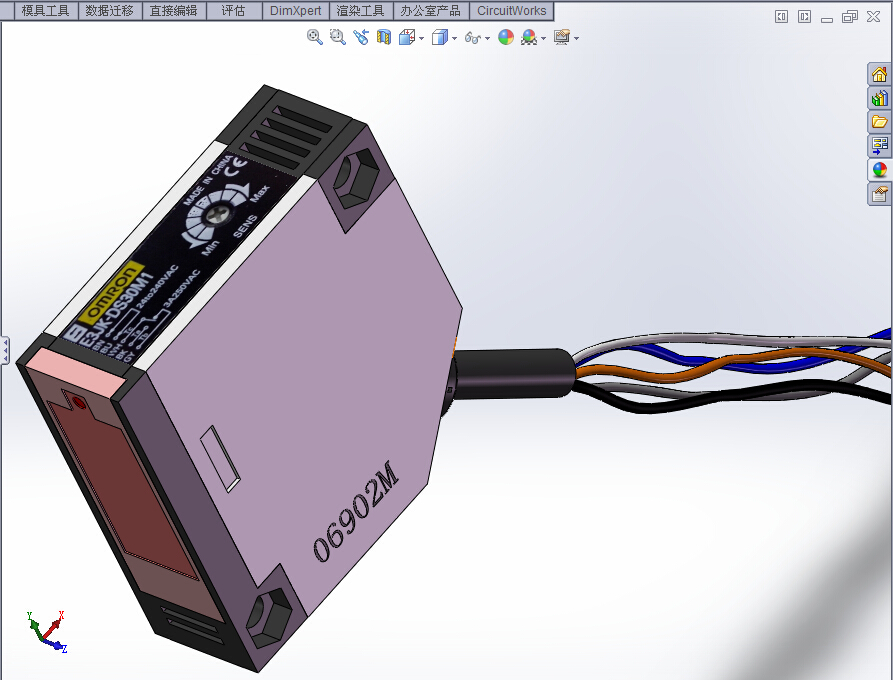Open the View Settings dropdown arrow
893x680 pixels.
pyautogui.click(x=577, y=38)
